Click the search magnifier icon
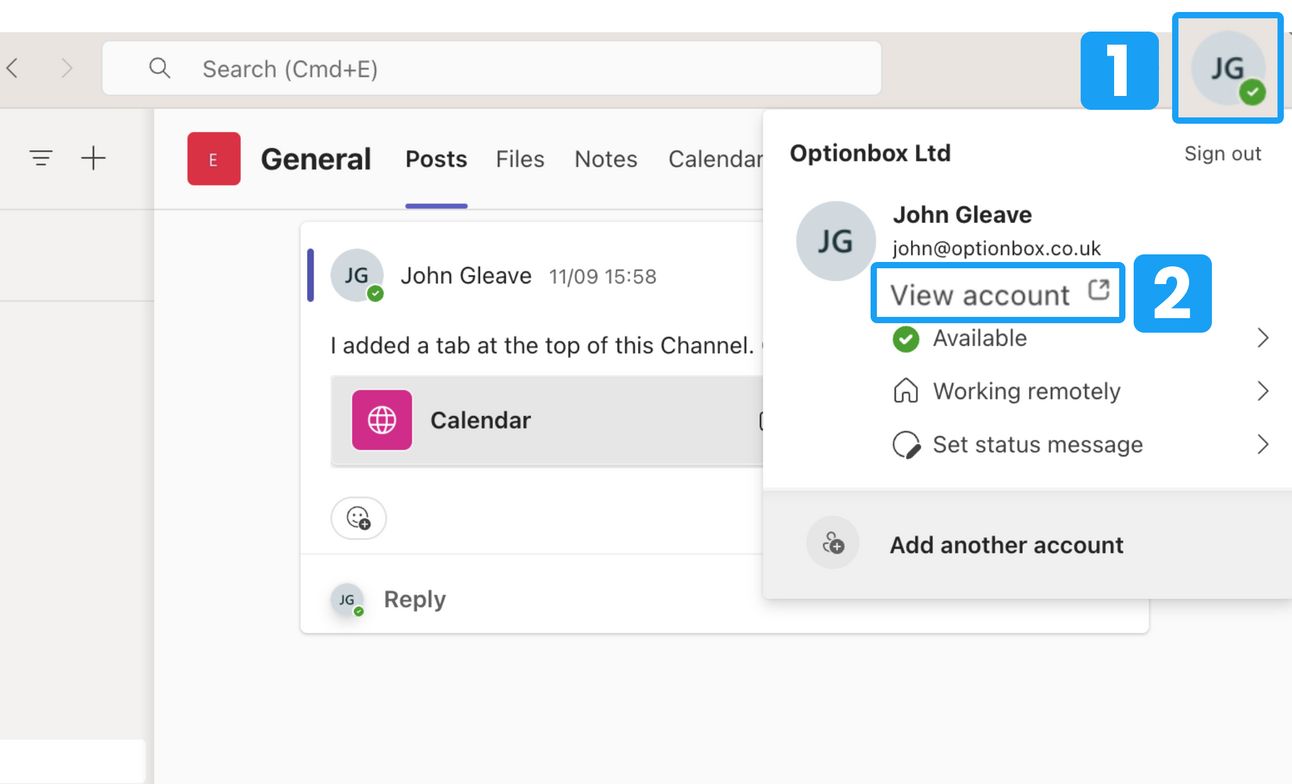The width and height of the screenshot is (1292, 784). (160, 68)
